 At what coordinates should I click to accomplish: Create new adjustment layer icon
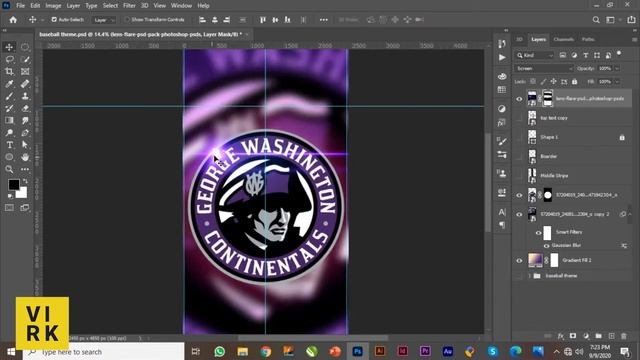tap(586, 336)
